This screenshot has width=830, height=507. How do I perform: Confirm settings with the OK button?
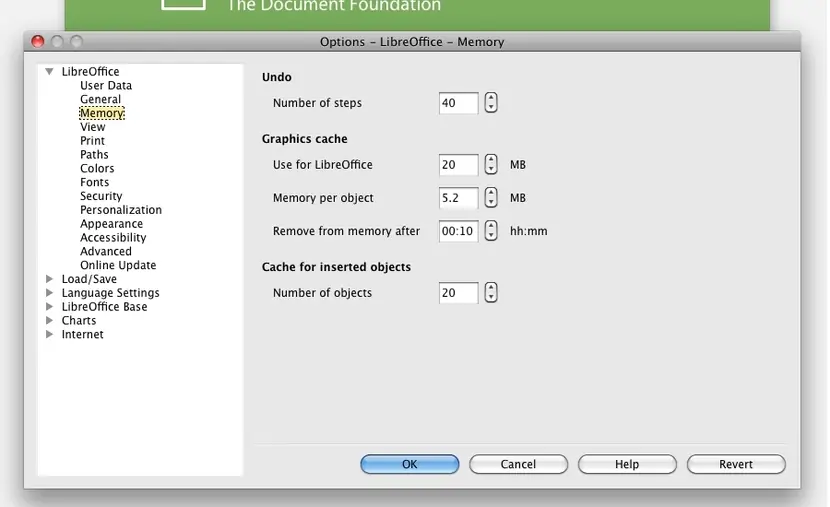[x=410, y=464]
